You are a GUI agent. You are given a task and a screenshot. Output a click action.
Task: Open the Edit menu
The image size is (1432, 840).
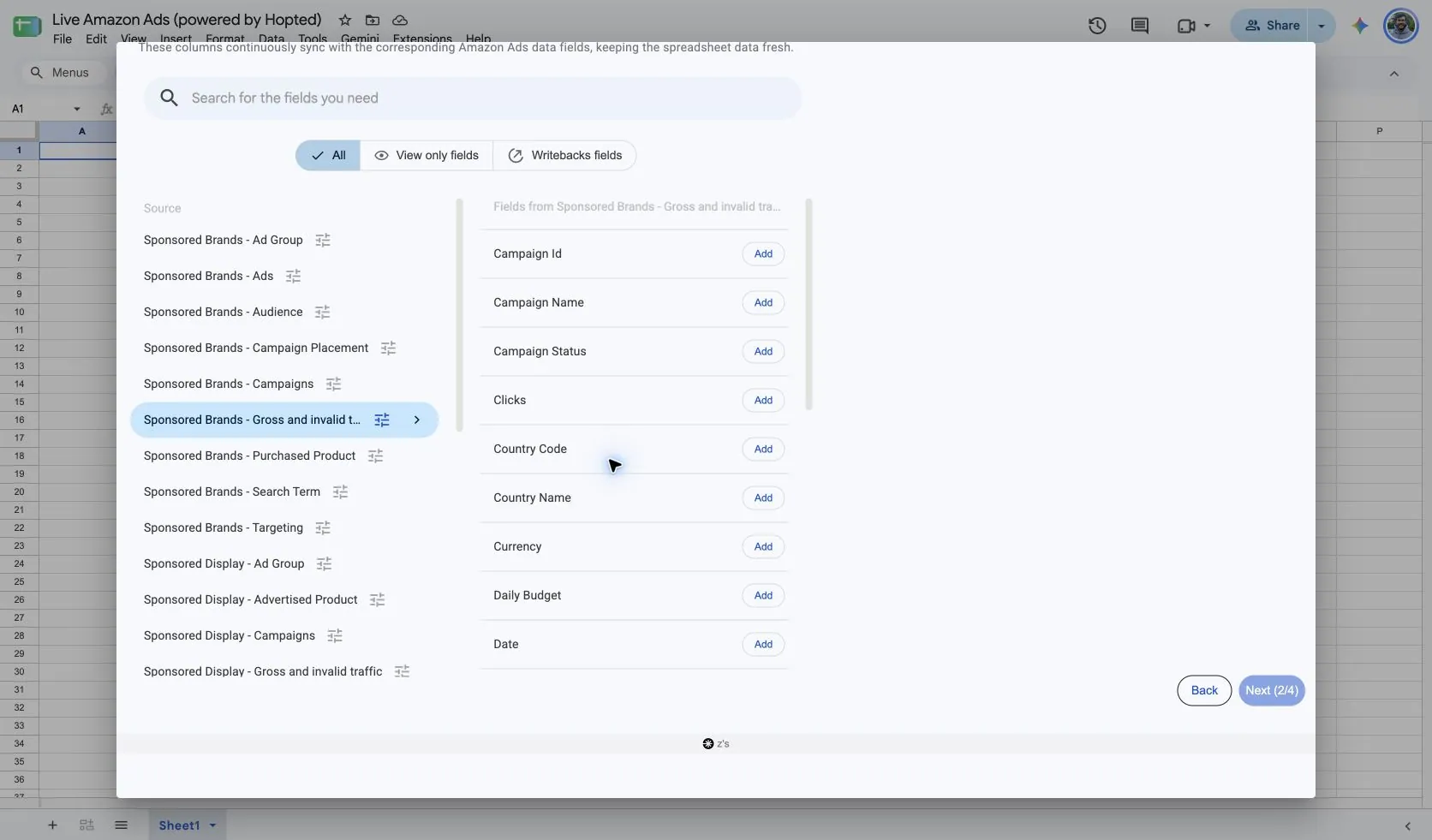tap(96, 39)
